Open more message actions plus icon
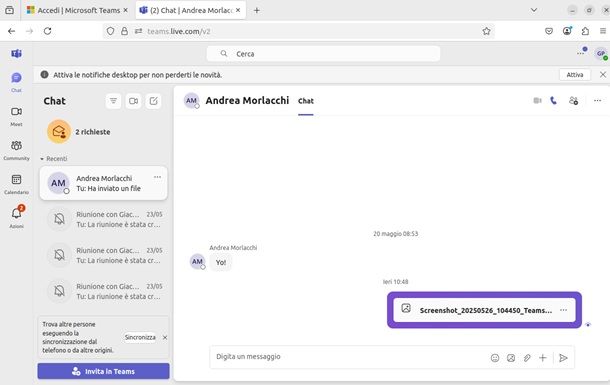 point(543,358)
